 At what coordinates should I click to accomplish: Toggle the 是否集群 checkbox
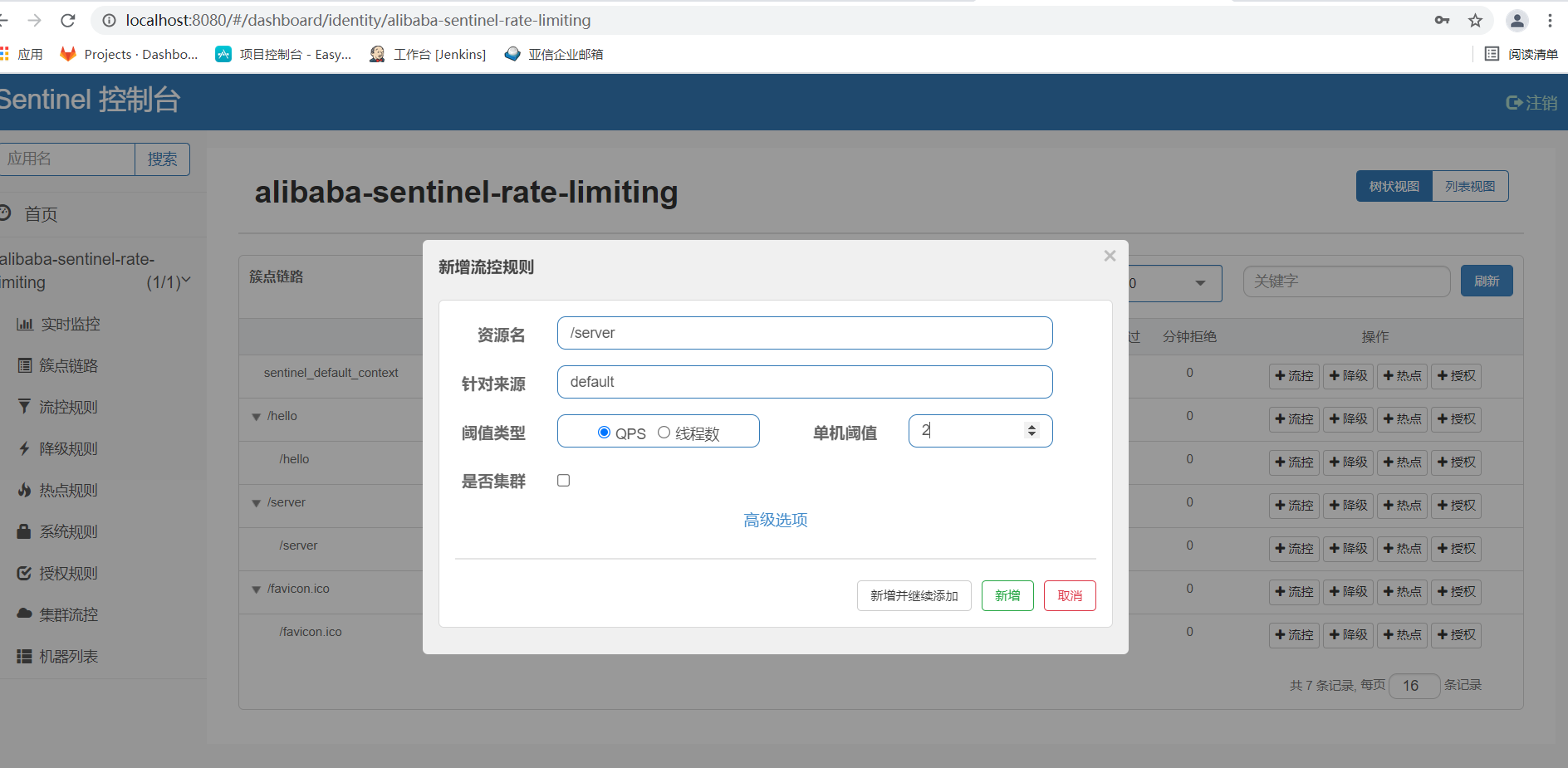pos(563,481)
